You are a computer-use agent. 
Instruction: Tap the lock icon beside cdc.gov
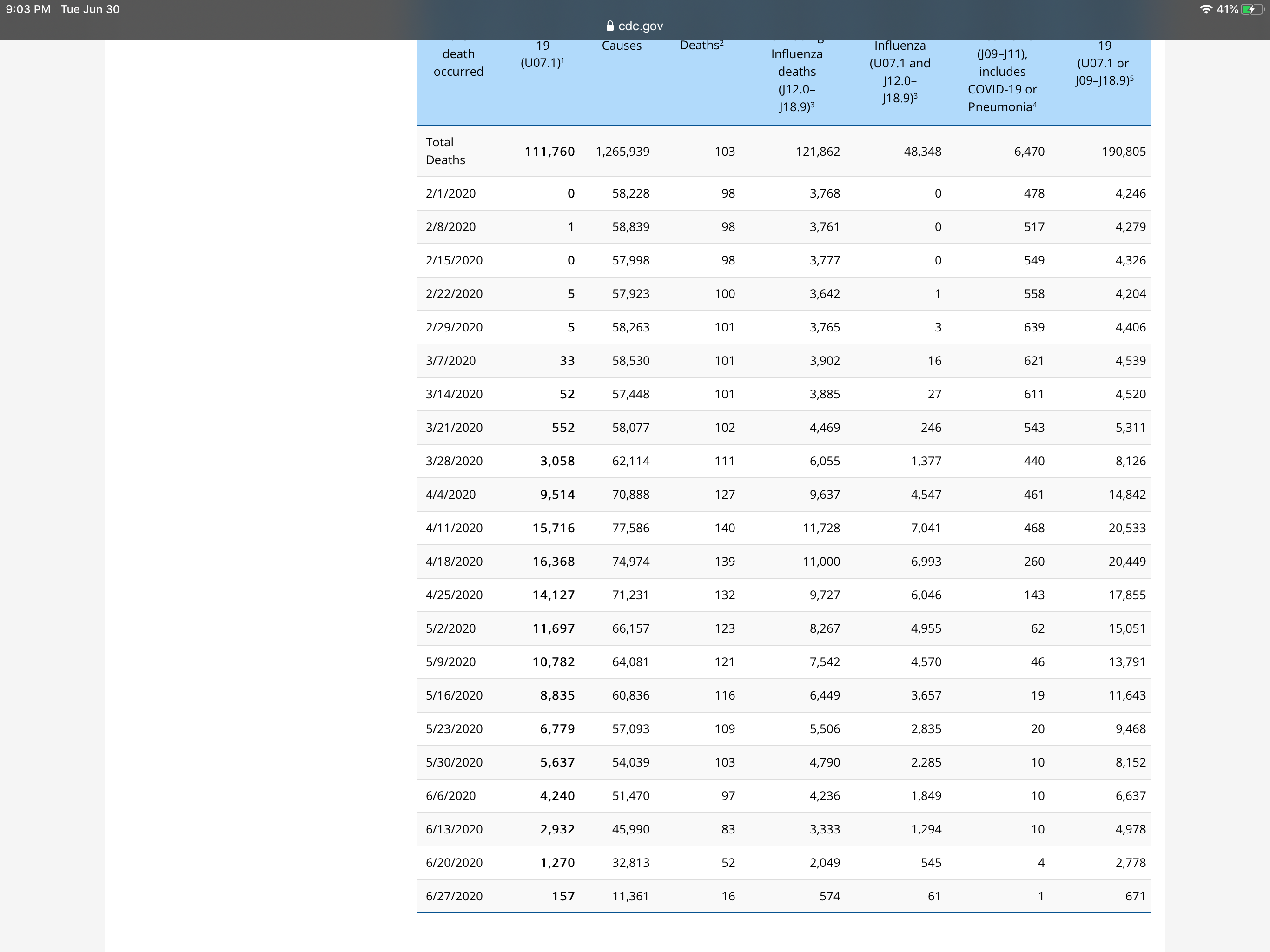[610, 26]
